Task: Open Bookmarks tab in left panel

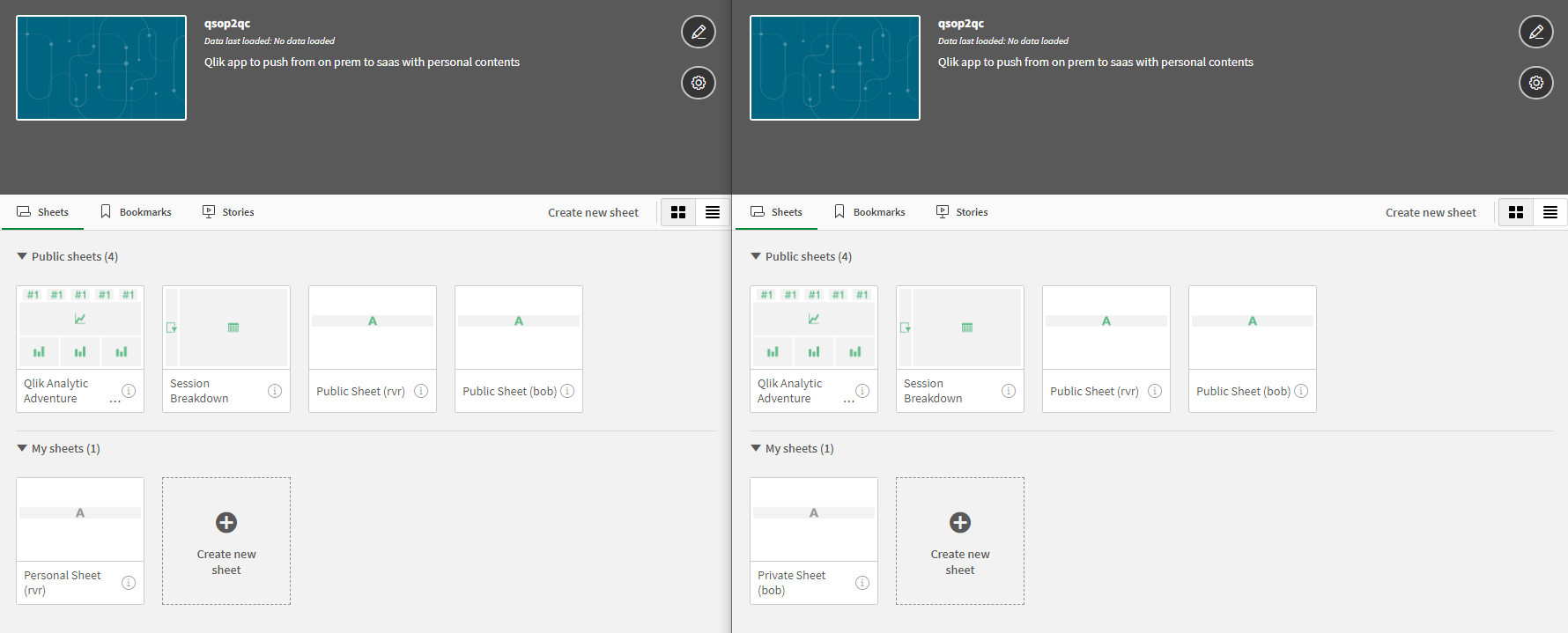Action: tap(136, 212)
